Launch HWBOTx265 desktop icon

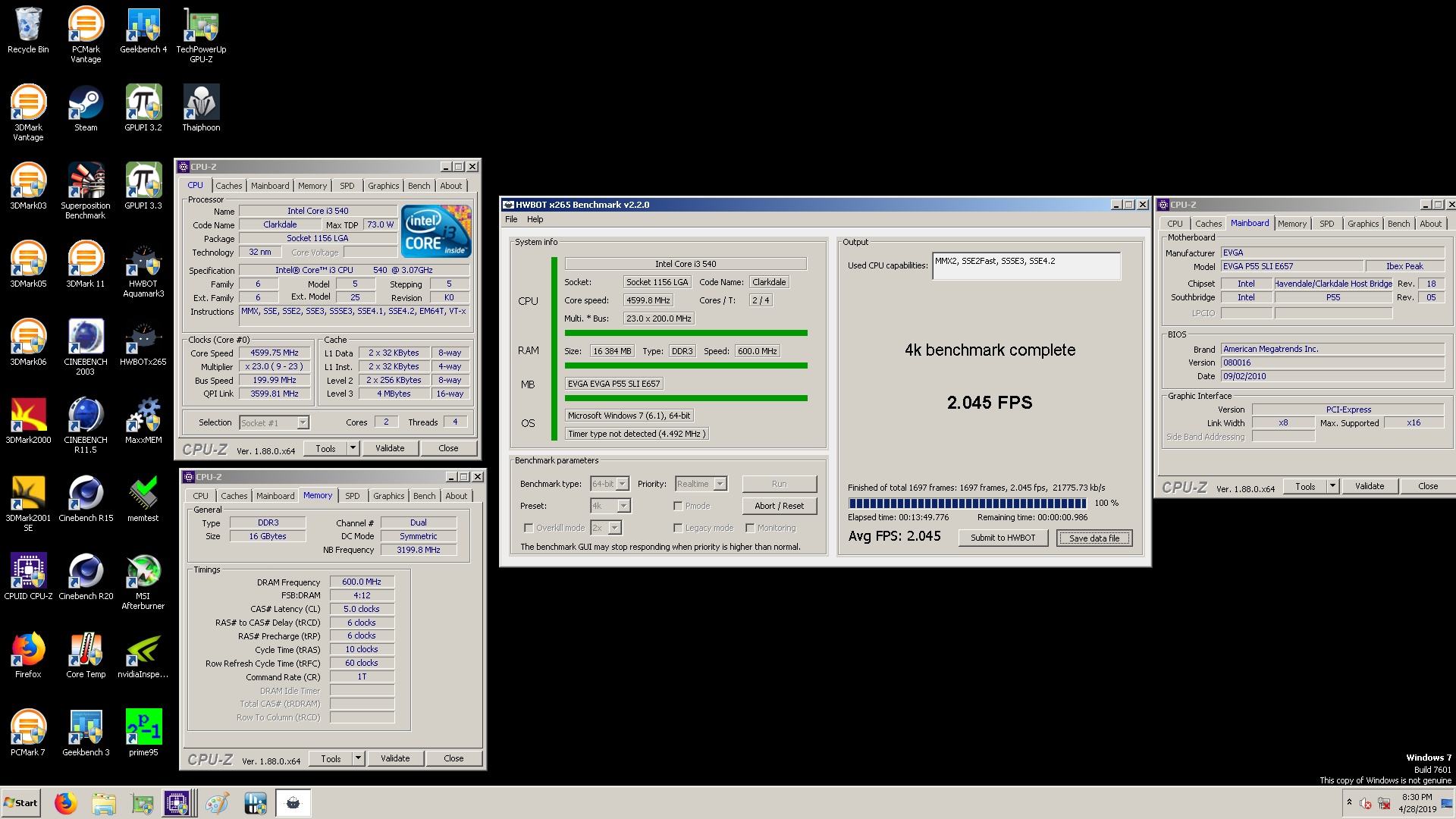point(143,343)
